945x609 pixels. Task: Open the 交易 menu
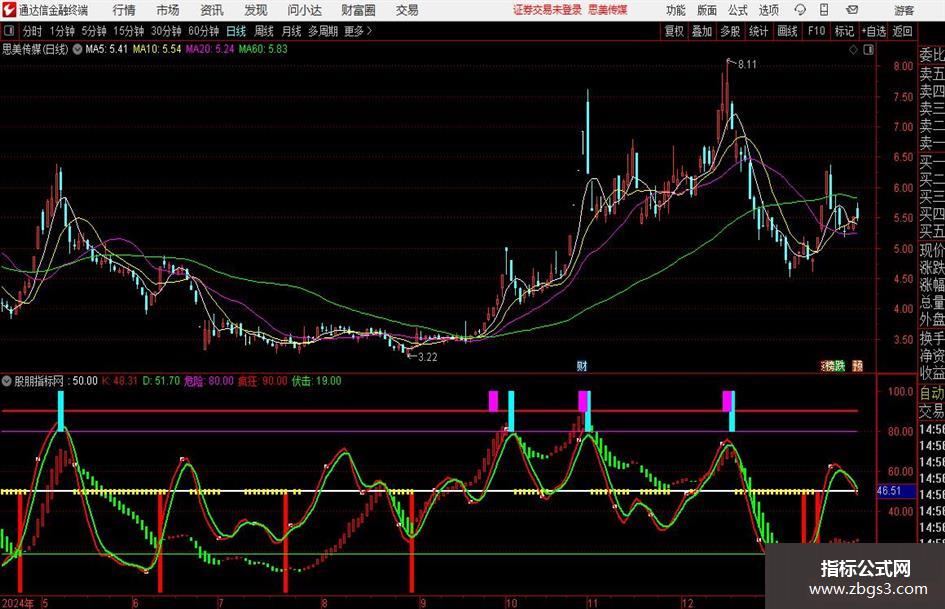point(407,10)
